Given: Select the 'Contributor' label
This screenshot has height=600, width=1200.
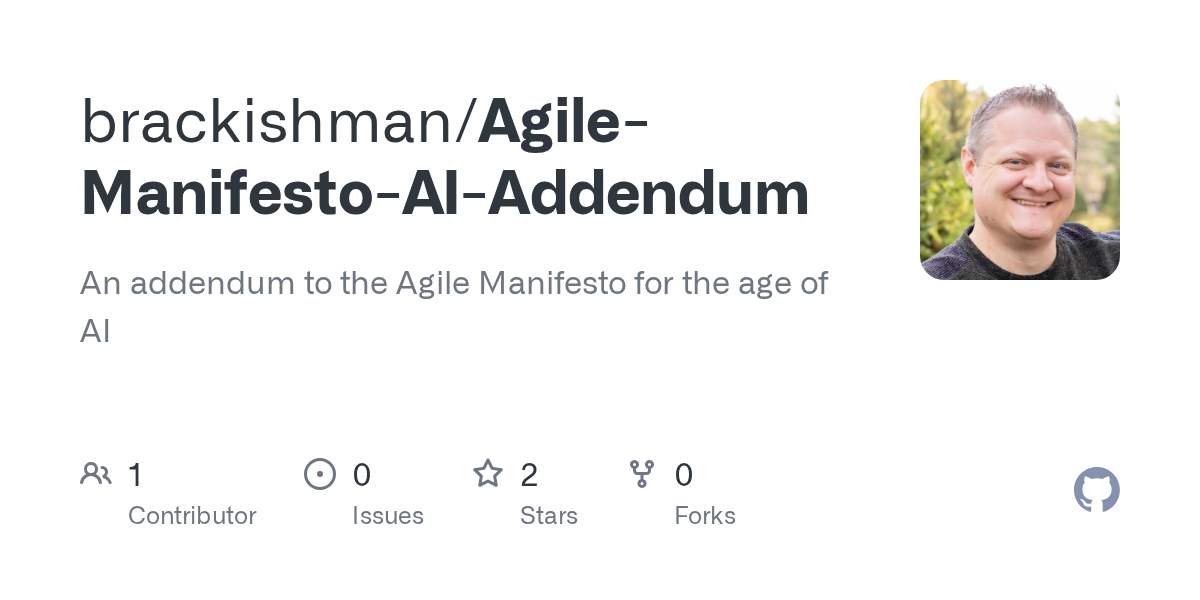Looking at the screenshot, I should (x=192, y=516).
